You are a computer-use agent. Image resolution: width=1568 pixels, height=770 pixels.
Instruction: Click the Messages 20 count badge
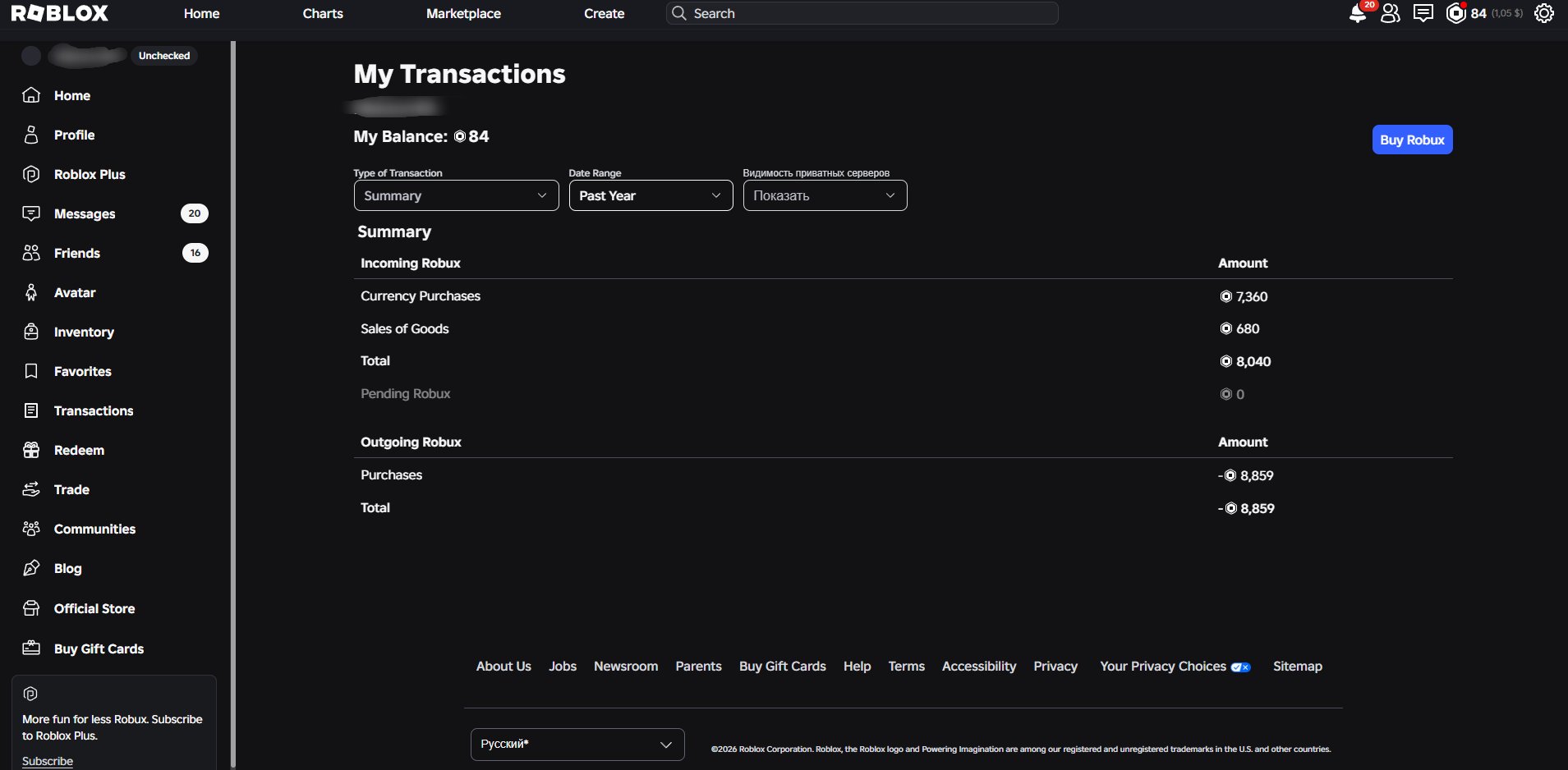click(x=195, y=213)
